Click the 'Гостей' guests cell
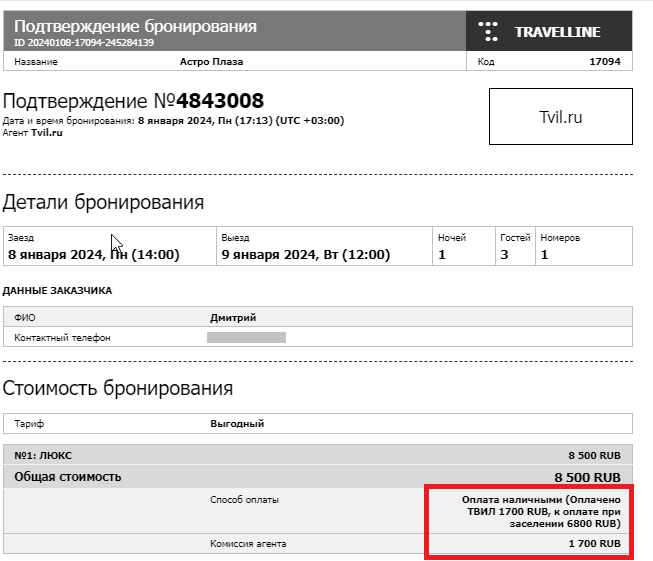The width and height of the screenshot is (653, 561). tap(515, 246)
